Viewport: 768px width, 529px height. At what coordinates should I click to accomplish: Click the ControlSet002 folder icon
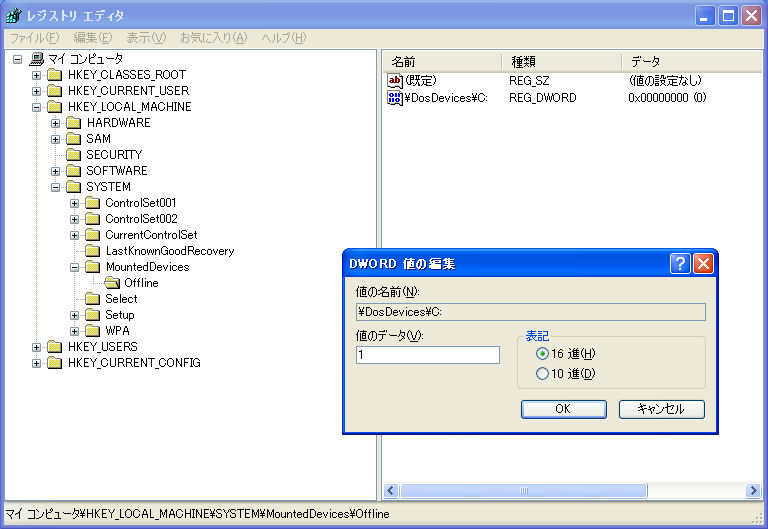click(93, 219)
